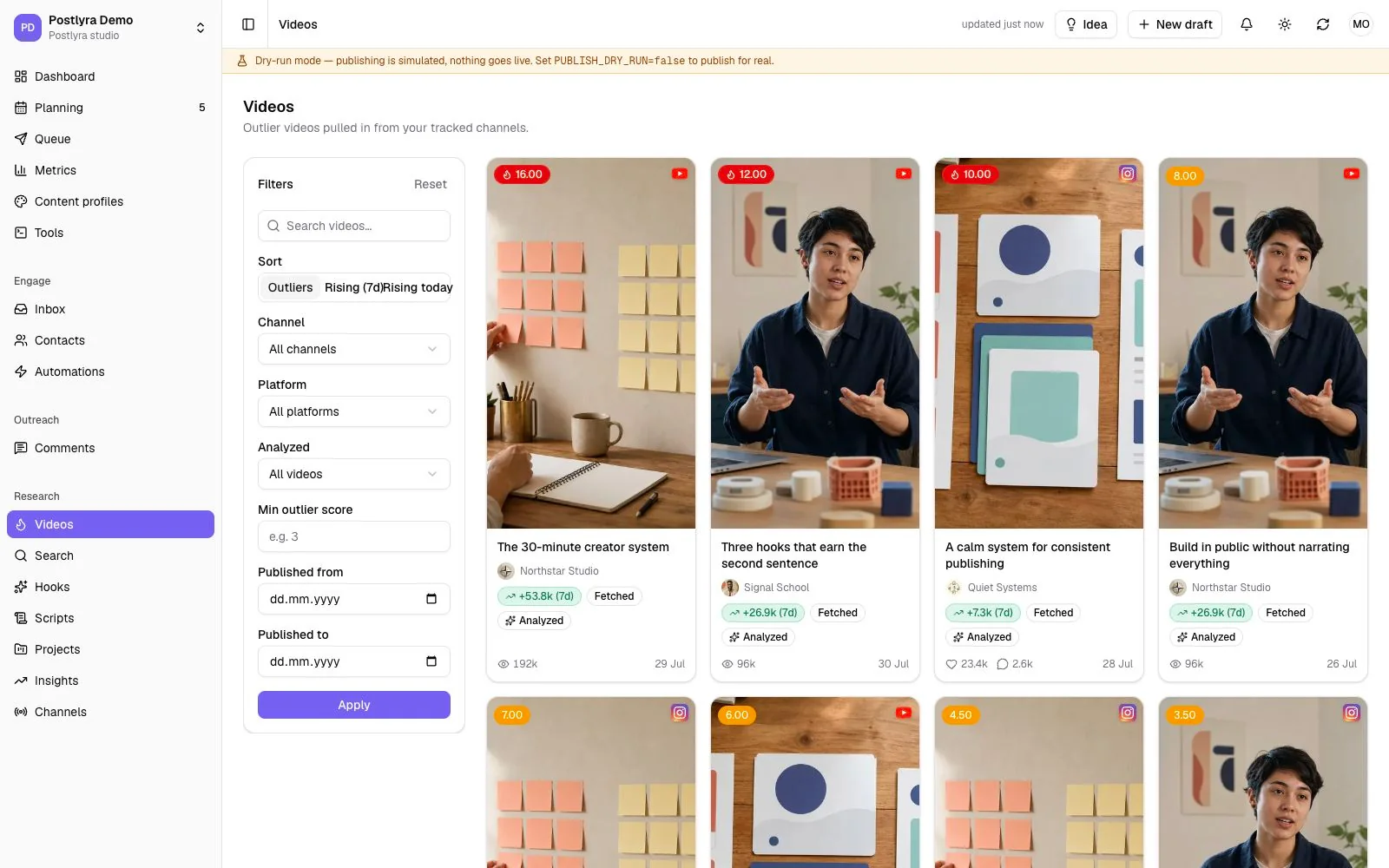The image size is (1389, 868).
Task: Open calendar picker for Published to
Action: coord(431,661)
